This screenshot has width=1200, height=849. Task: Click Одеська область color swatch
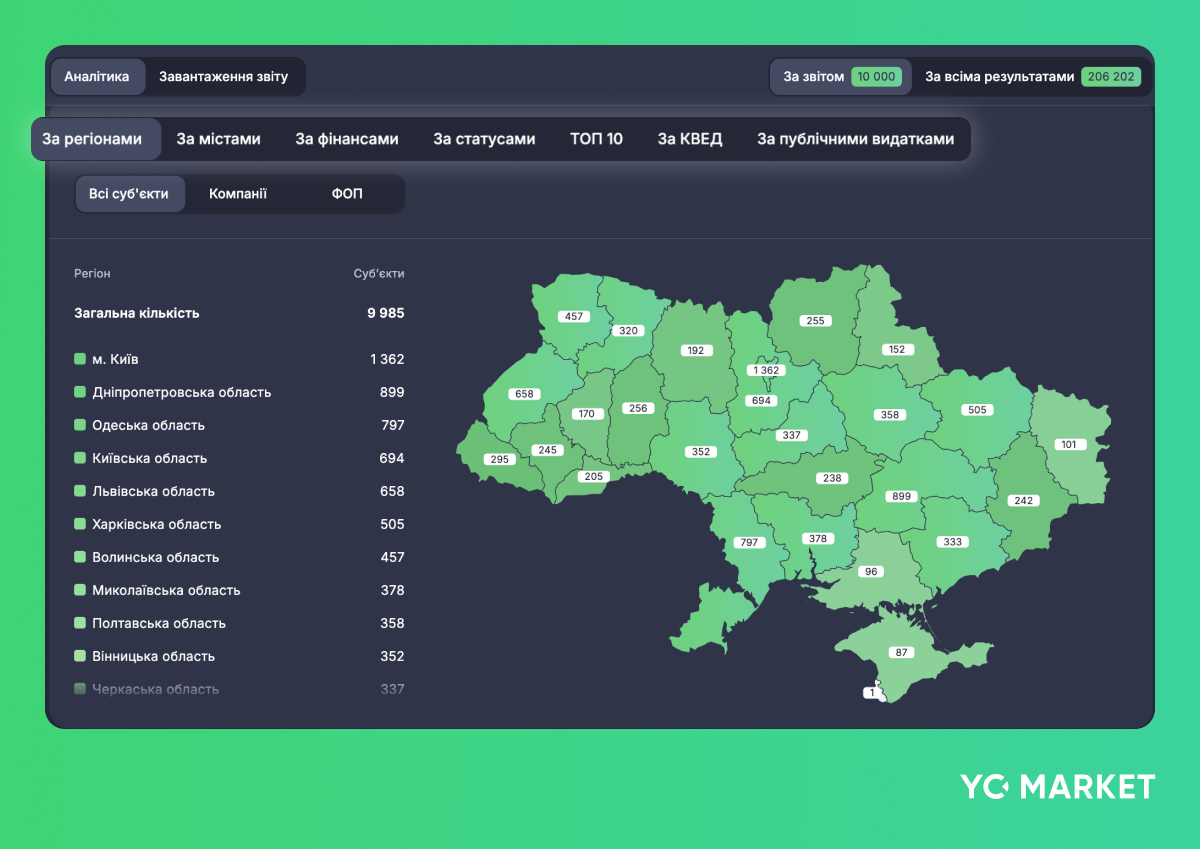(80, 425)
